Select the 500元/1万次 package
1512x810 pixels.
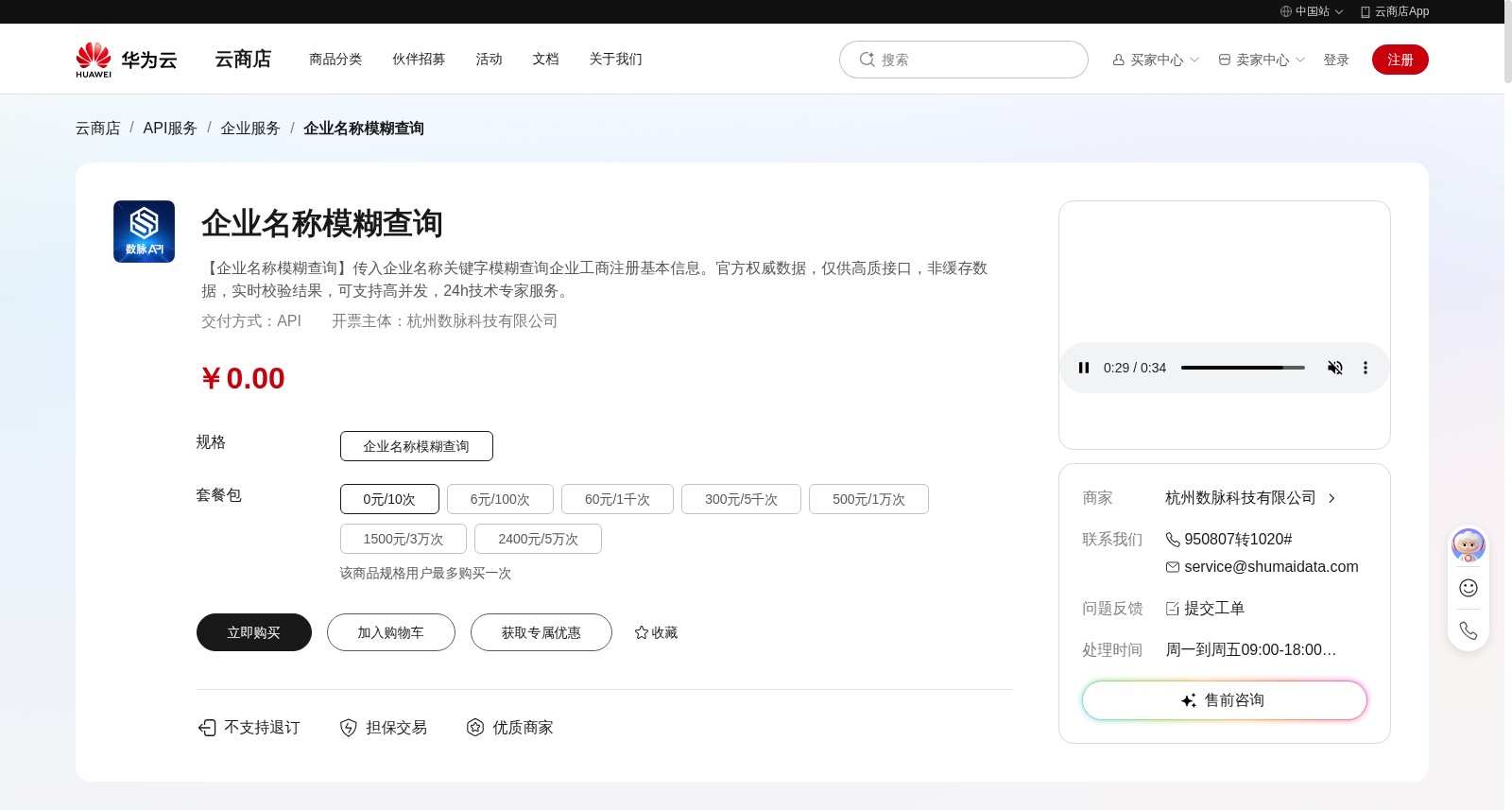[x=868, y=499]
